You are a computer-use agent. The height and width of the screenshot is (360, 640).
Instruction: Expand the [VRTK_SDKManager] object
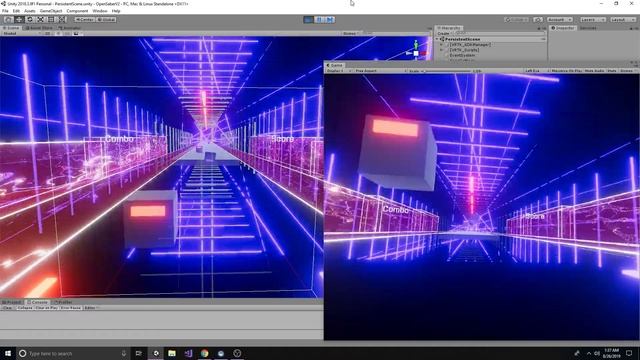click(x=442, y=44)
